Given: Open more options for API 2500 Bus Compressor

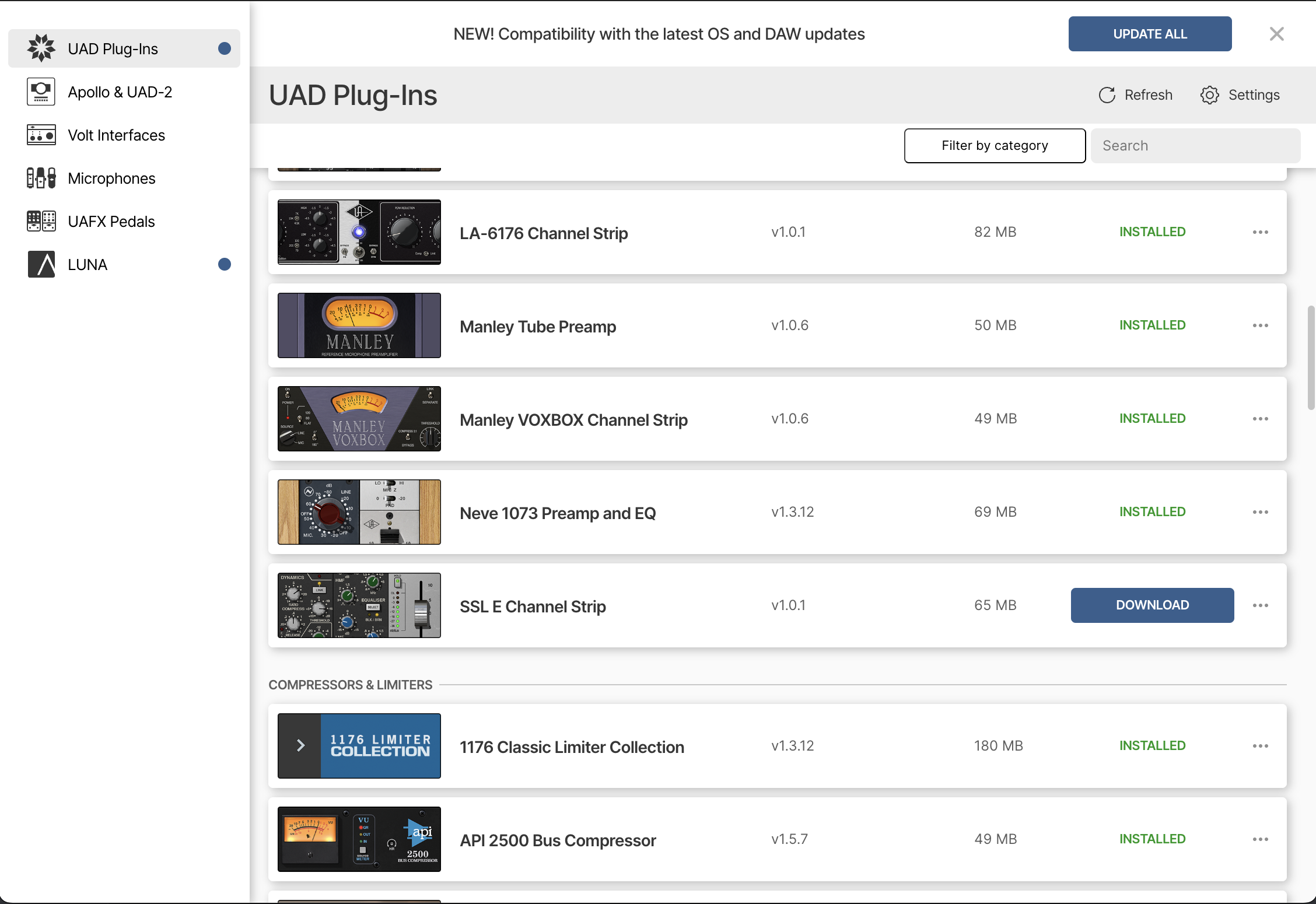Looking at the screenshot, I should point(1260,839).
